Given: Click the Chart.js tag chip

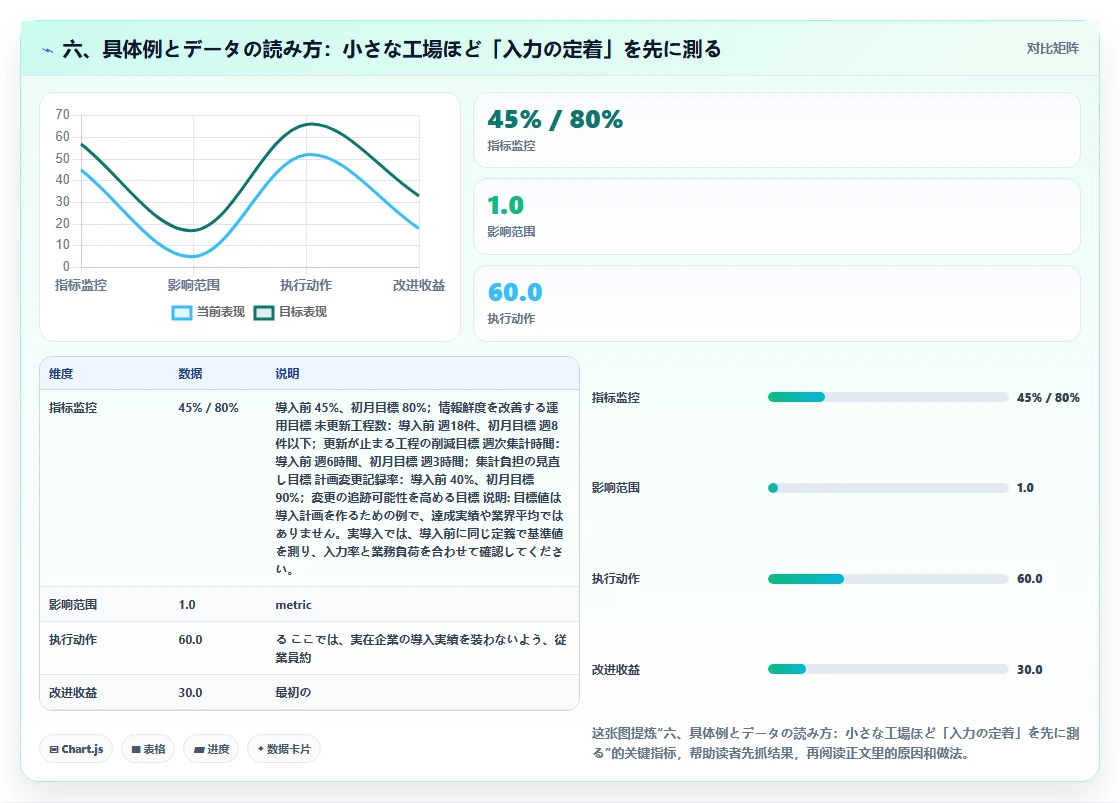Looking at the screenshot, I should coord(76,749).
